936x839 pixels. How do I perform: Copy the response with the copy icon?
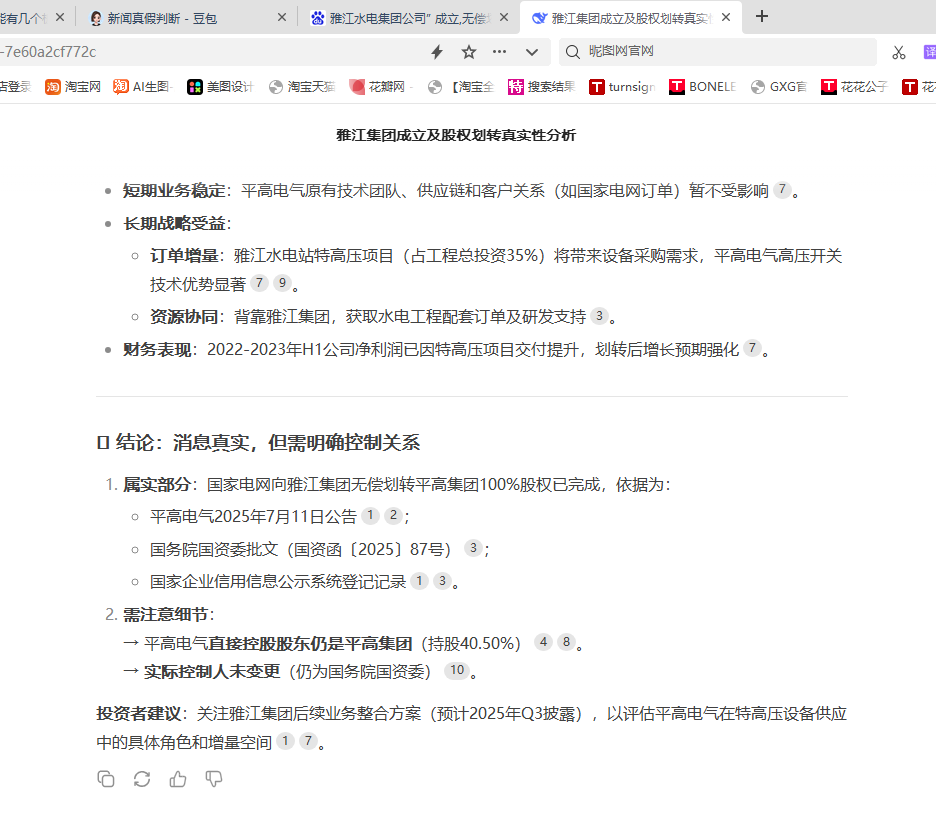point(106,779)
